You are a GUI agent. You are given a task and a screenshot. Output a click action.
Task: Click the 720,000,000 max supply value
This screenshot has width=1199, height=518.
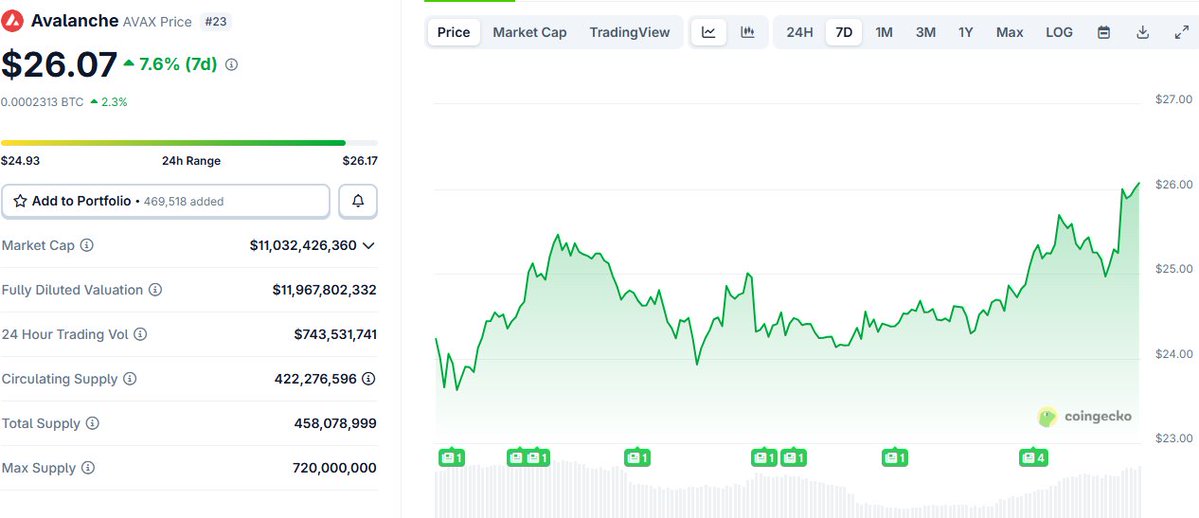click(x=334, y=468)
